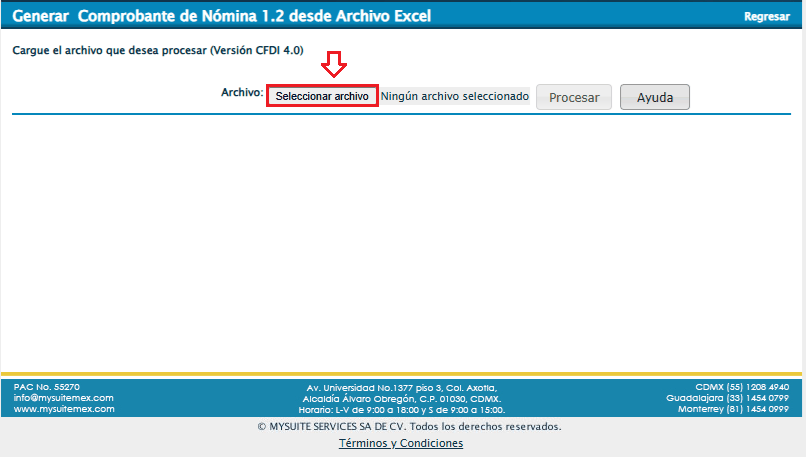
Task: Go back using Regresar link
Action: pos(766,16)
